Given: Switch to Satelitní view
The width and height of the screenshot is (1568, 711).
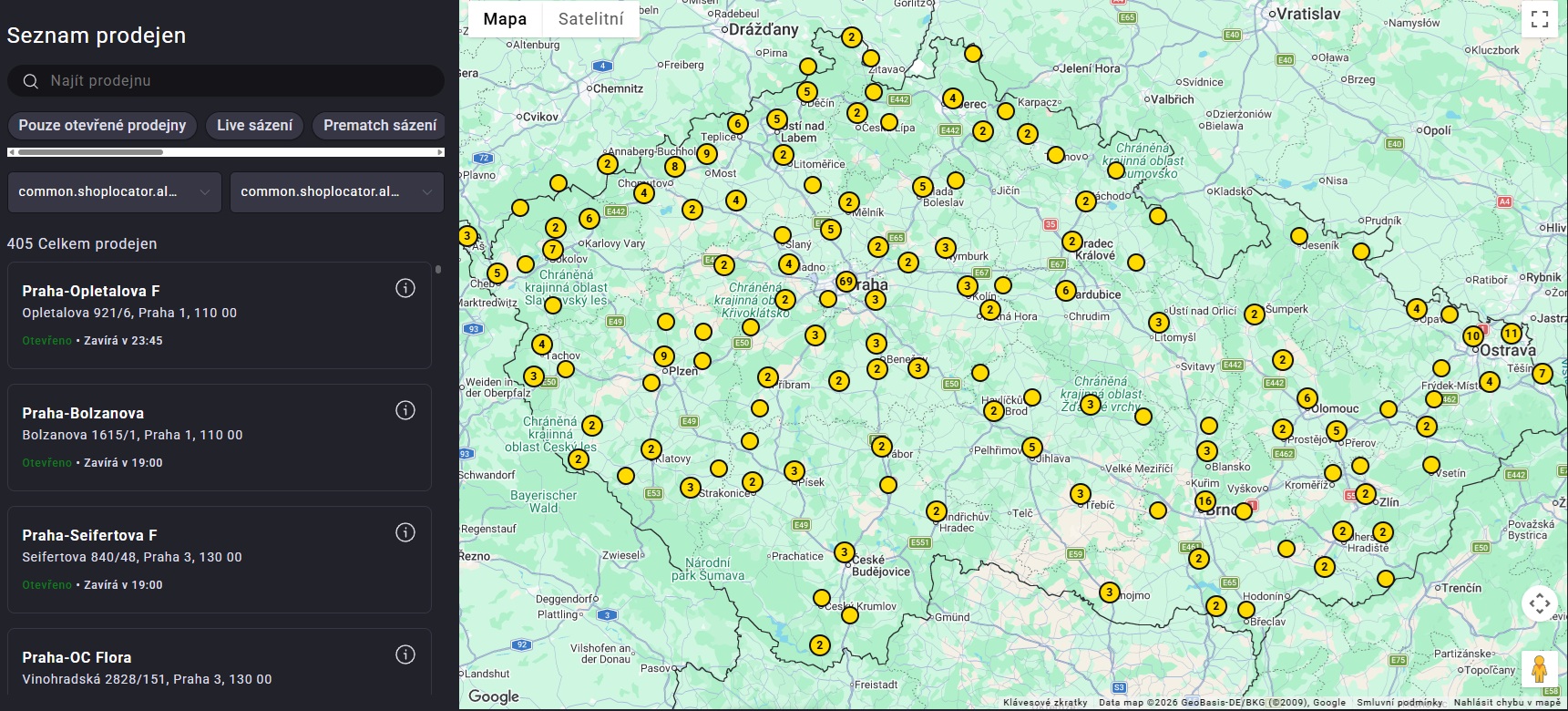Looking at the screenshot, I should point(591,19).
